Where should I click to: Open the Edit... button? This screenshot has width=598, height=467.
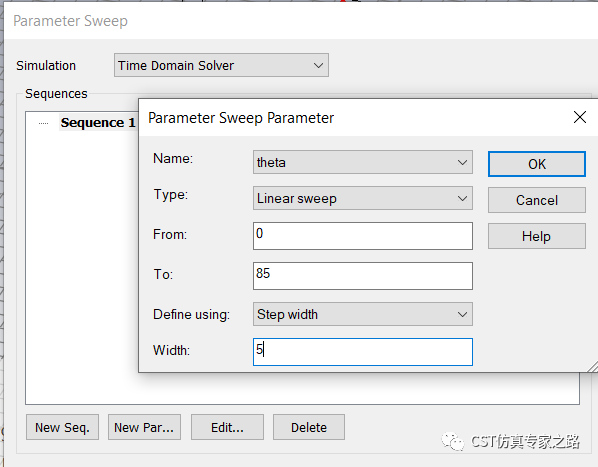click(x=227, y=427)
